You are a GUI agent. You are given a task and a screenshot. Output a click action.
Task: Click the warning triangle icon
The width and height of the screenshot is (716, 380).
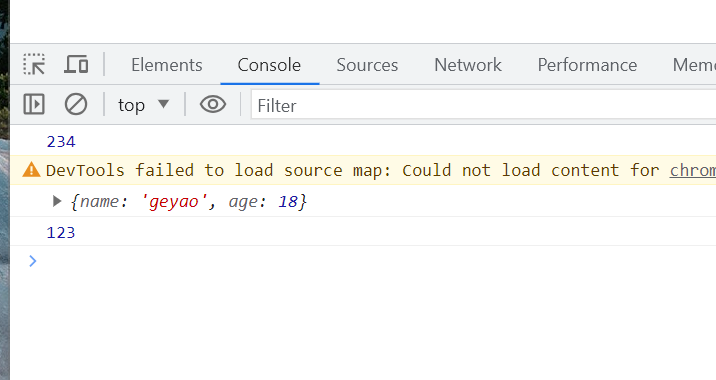pos(31,170)
